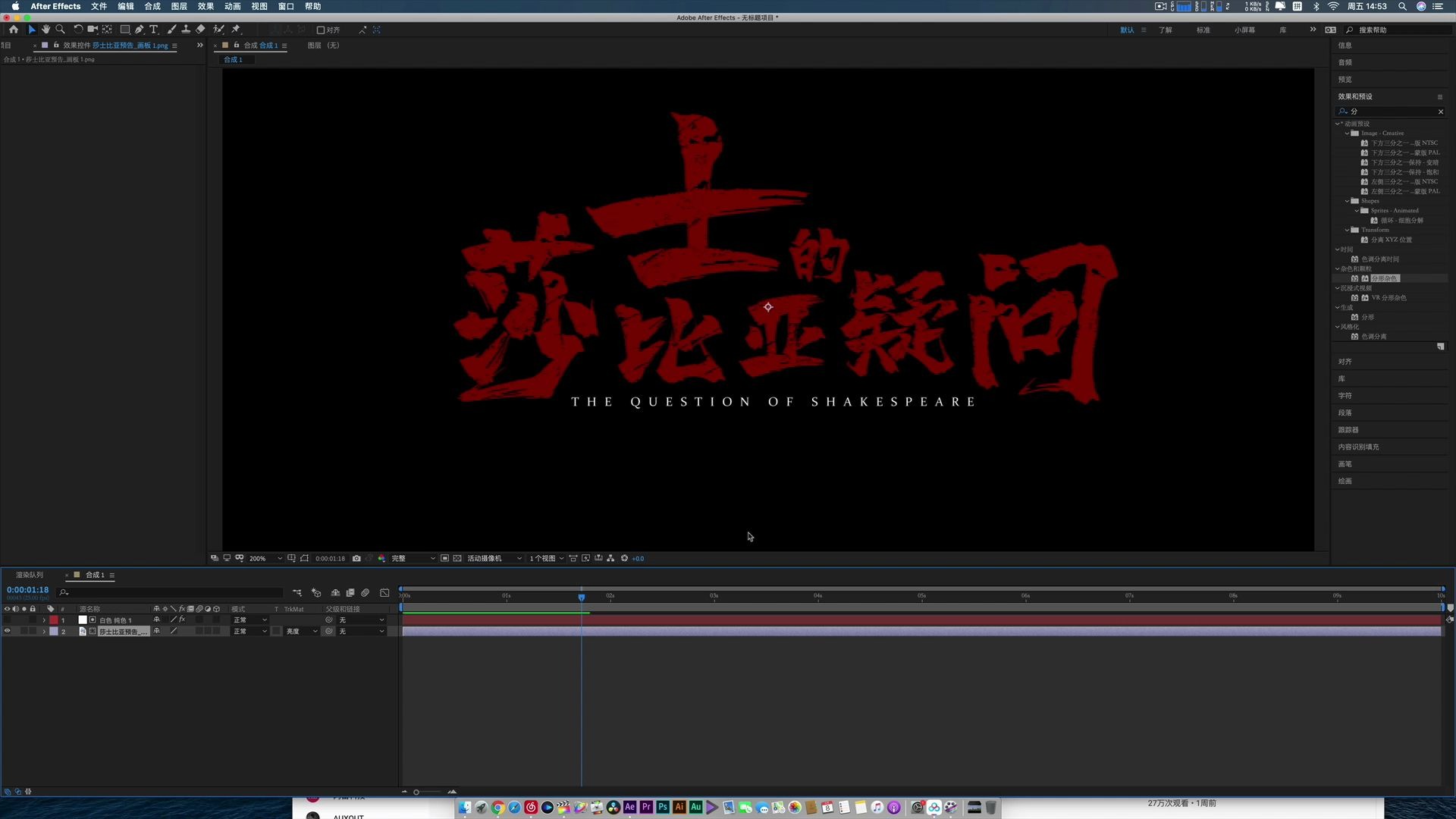1456x819 pixels.
Task: Select the Brush tool
Action: pos(171,30)
